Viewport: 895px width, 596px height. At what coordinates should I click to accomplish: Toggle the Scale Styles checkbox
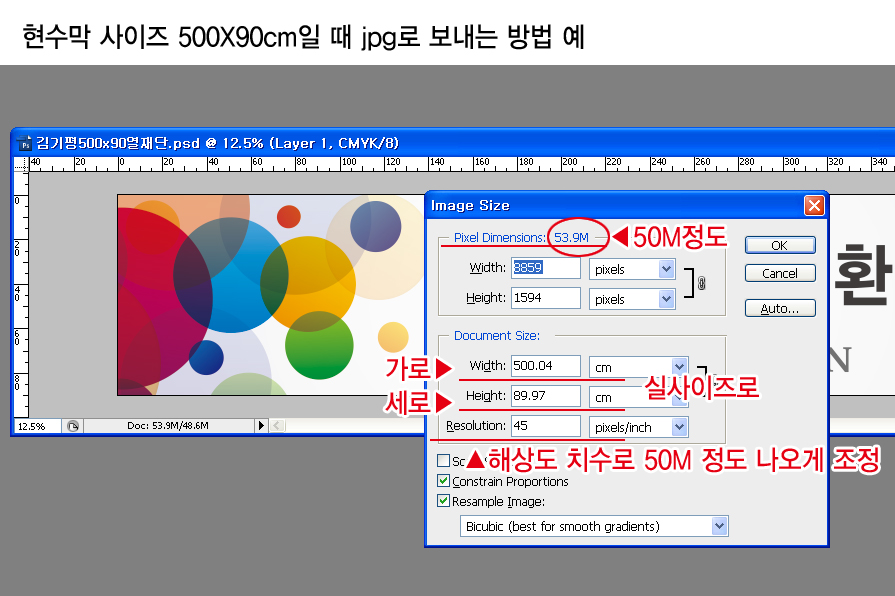pos(444,460)
